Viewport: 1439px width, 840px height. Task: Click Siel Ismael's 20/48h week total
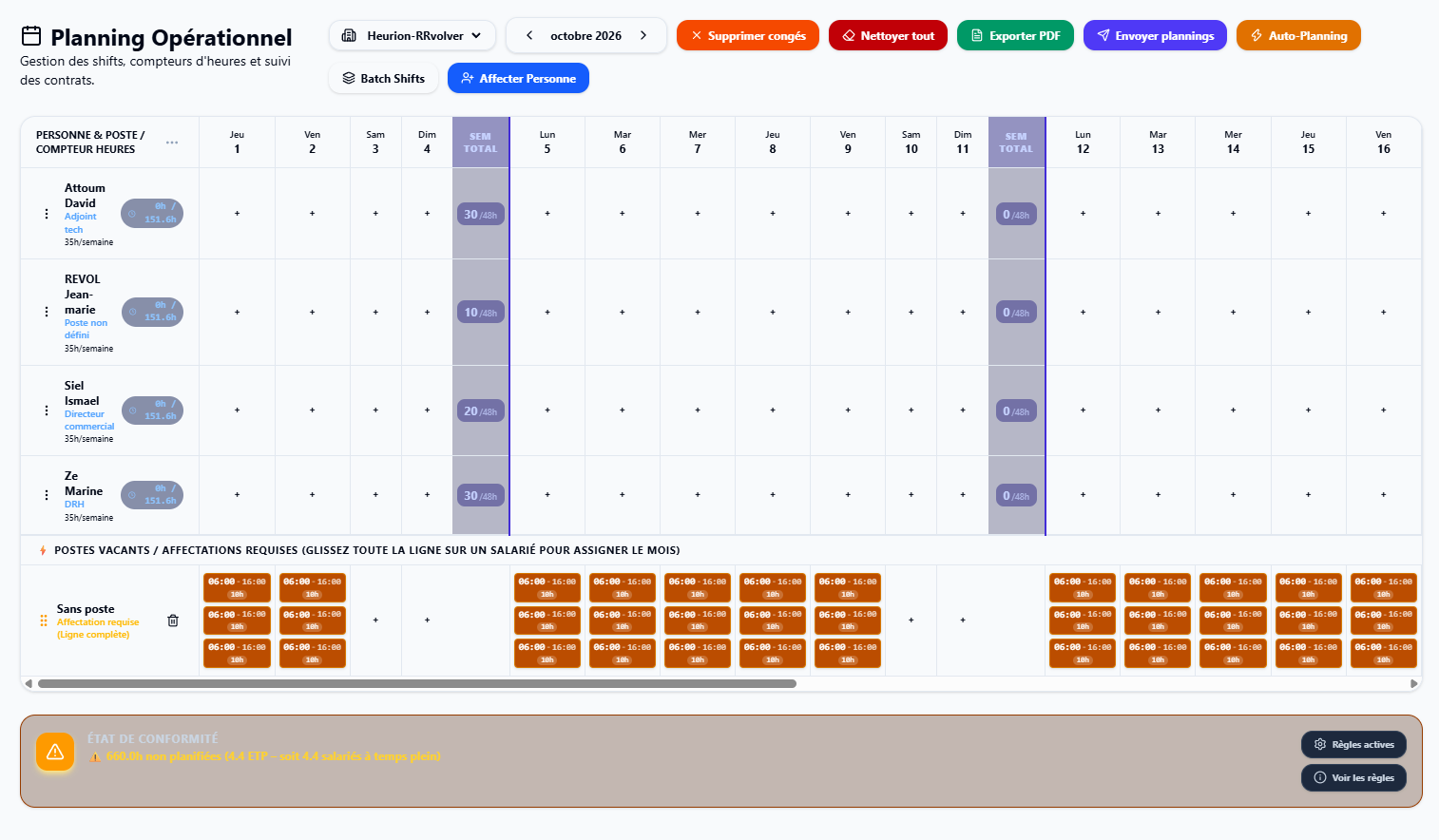[x=481, y=411]
